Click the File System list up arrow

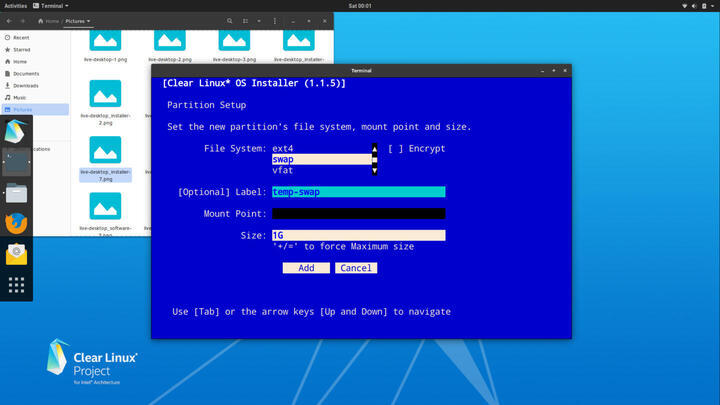click(x=375, y=148)
